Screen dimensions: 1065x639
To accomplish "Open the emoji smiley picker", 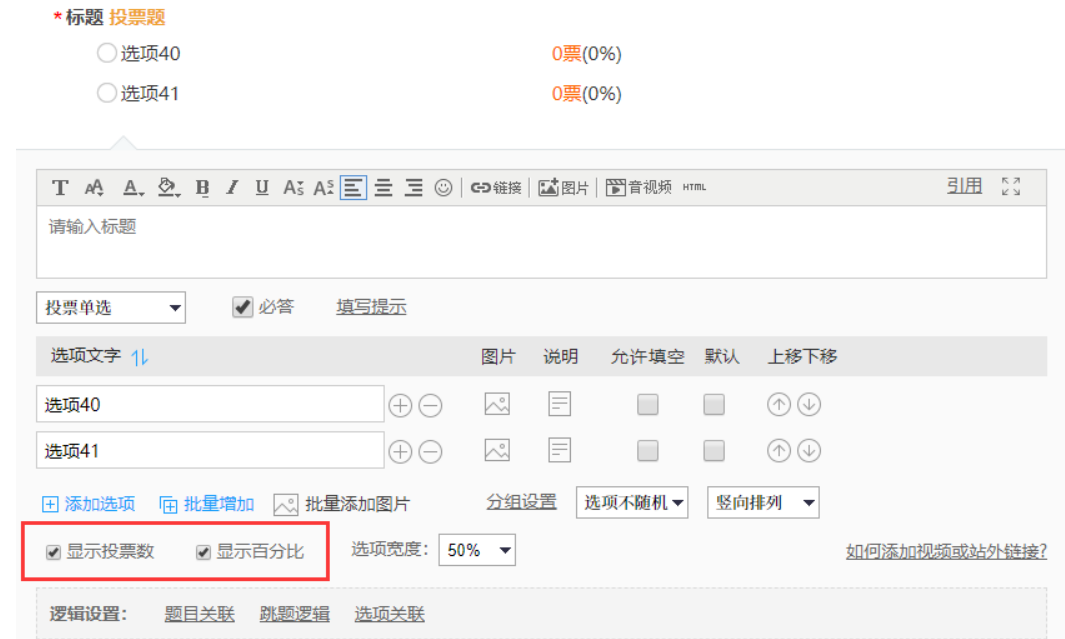I will pyautogui.click(x=444, y=187).
